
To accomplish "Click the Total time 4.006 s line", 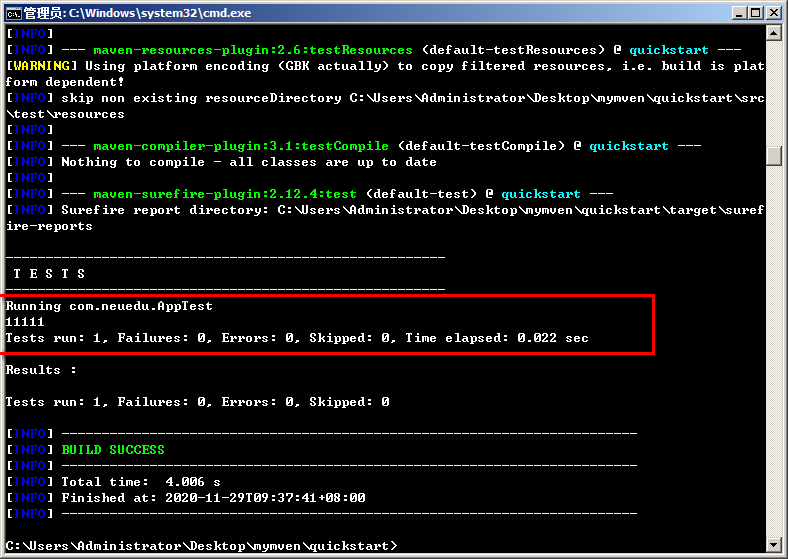I will (141, 482).
